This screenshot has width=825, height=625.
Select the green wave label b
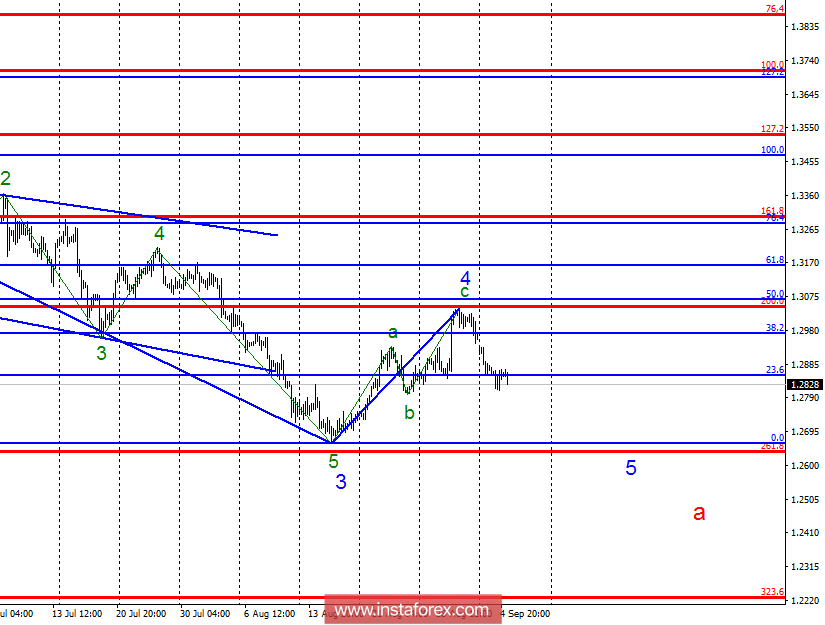tap(408, 410)
